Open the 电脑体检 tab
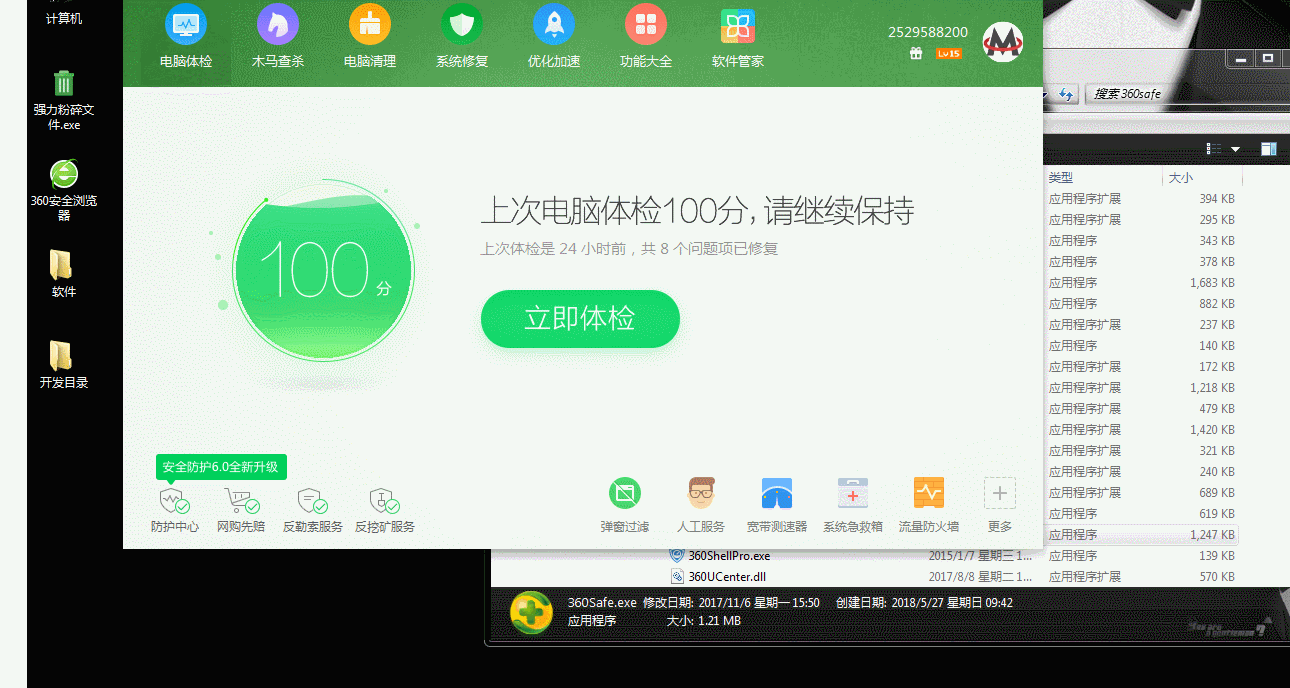The width and height of the screenshot is (1290, 688). click(186, 38)
